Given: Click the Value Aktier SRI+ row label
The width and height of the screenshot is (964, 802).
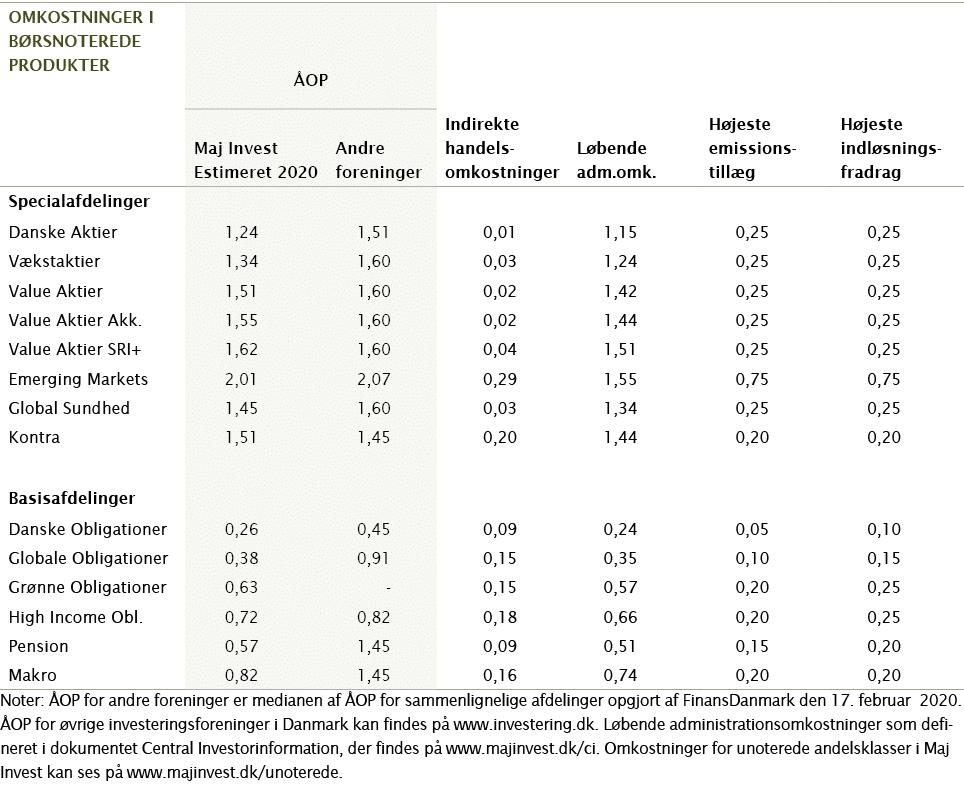Looking at the screenshot, I should 74,349.
